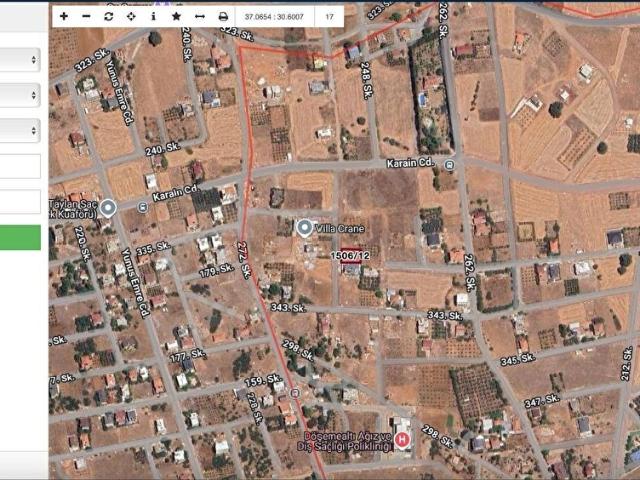Click the 177. Sk. street label

[x=188, y=356]
